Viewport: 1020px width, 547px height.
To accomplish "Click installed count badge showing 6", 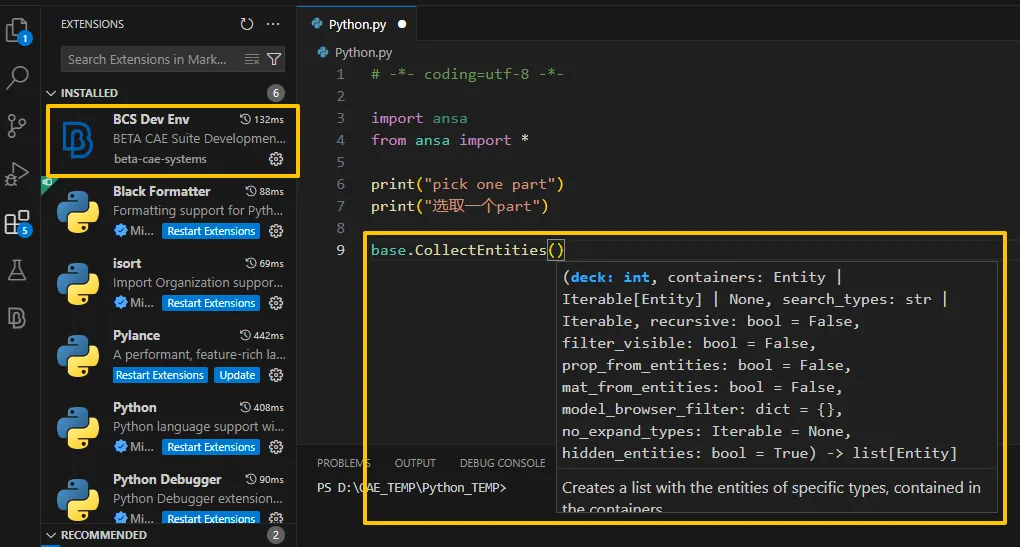I will click(276, 93).
